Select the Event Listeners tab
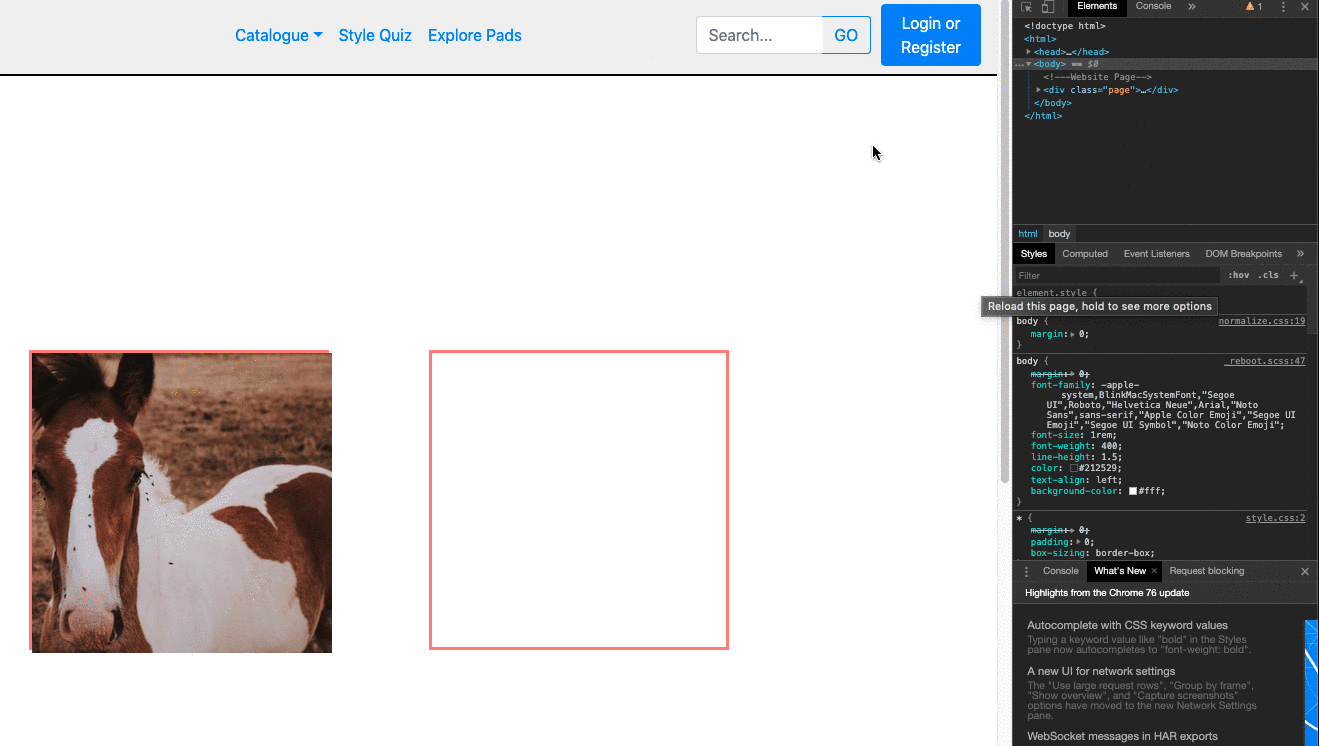 click(x=1156, y=254)
